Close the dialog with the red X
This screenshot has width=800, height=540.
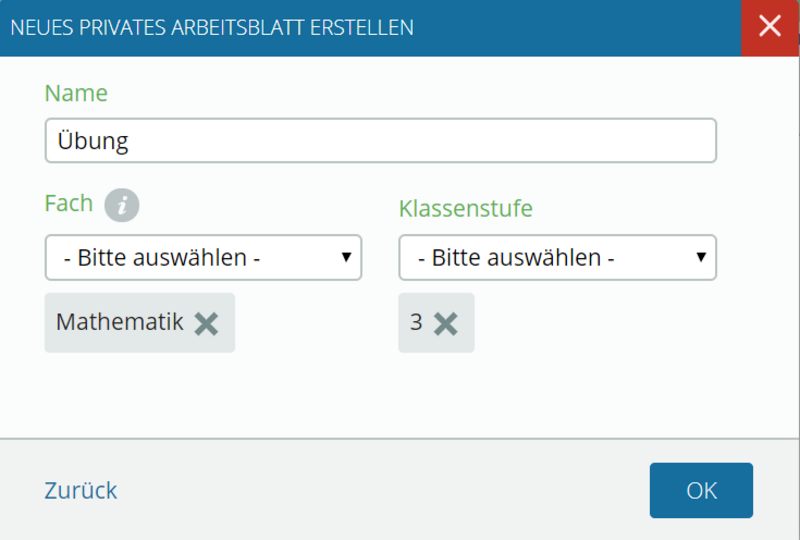pyautogui.click(x=769, y=28)
